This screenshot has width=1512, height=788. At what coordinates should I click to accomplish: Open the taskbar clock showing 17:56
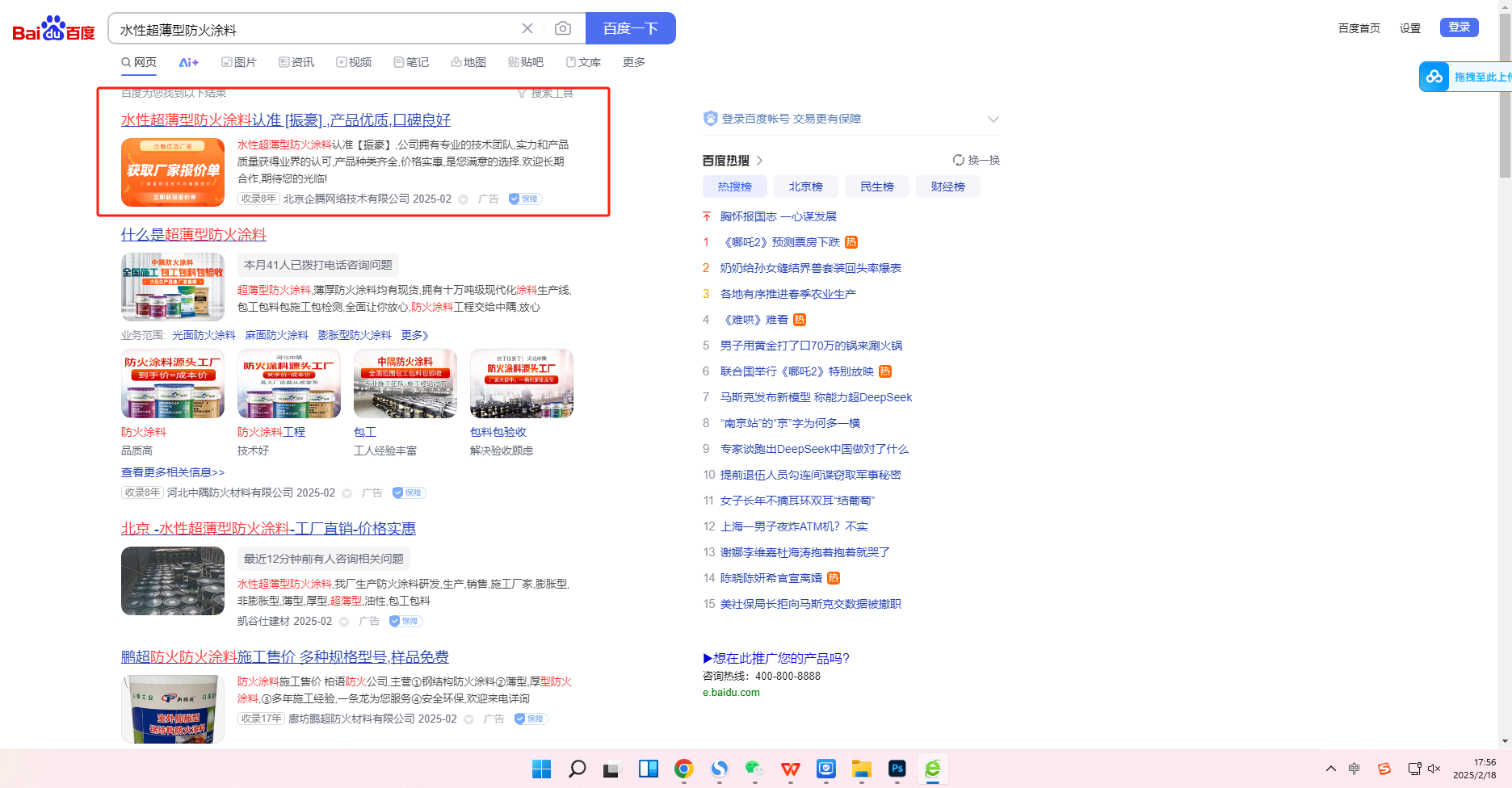(1475, 769)
